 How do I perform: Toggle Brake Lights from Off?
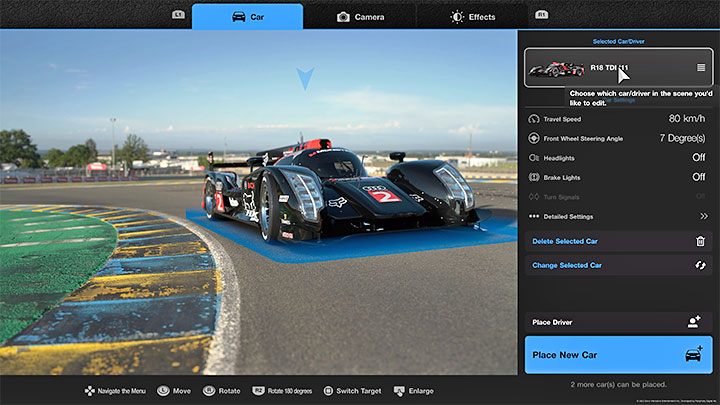pos(699,177)
